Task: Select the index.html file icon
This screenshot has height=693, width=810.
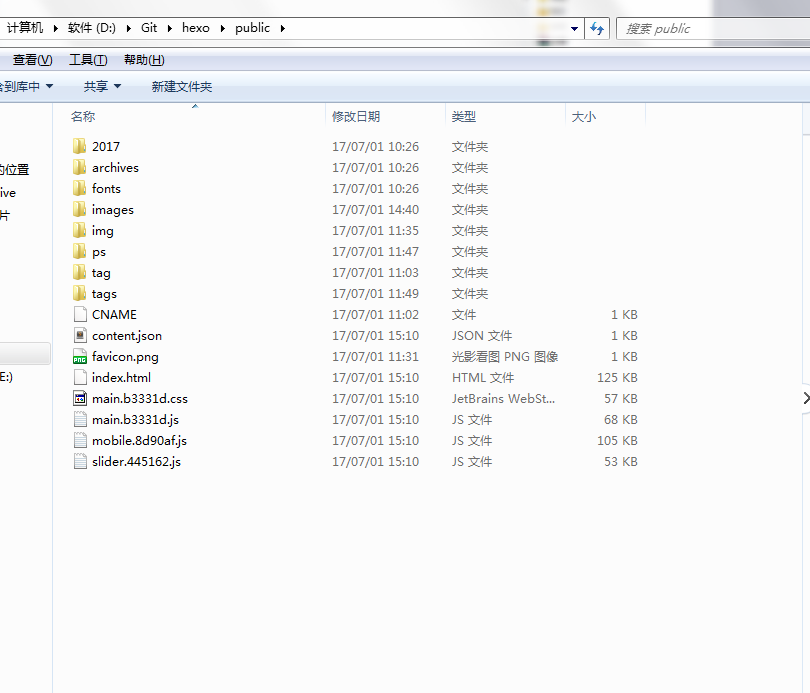Action: (80, 377)
